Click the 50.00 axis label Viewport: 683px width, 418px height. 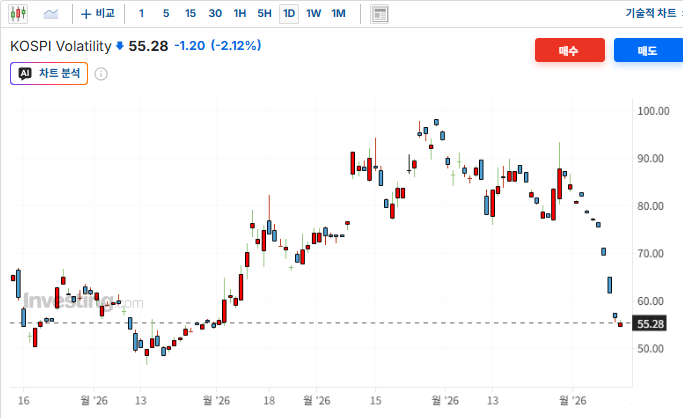pos(650,348)
